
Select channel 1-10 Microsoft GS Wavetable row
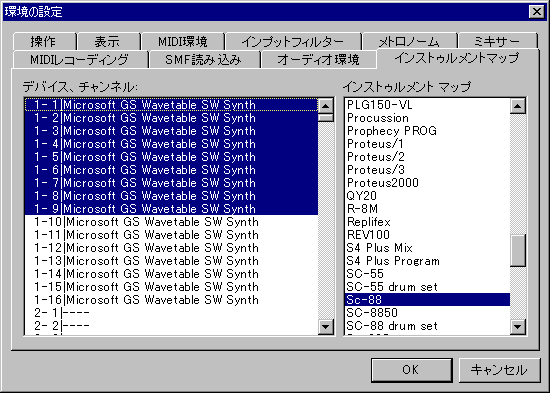pyautogui.click(x=172, y=222)
